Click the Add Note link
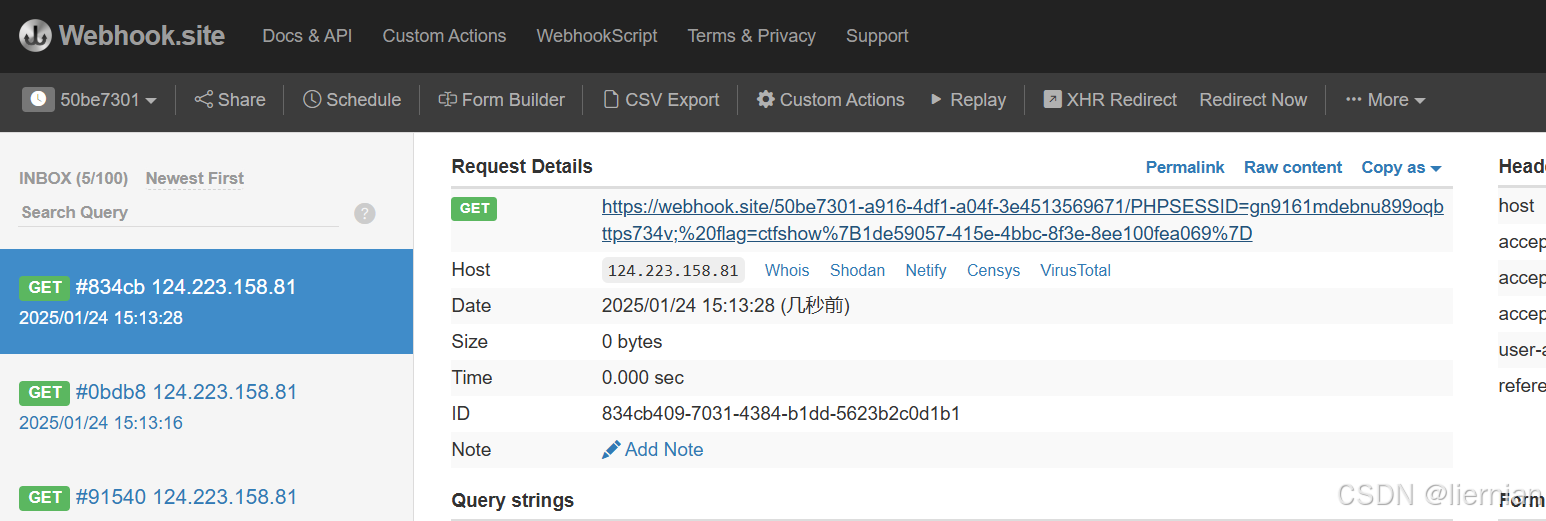 653,450
